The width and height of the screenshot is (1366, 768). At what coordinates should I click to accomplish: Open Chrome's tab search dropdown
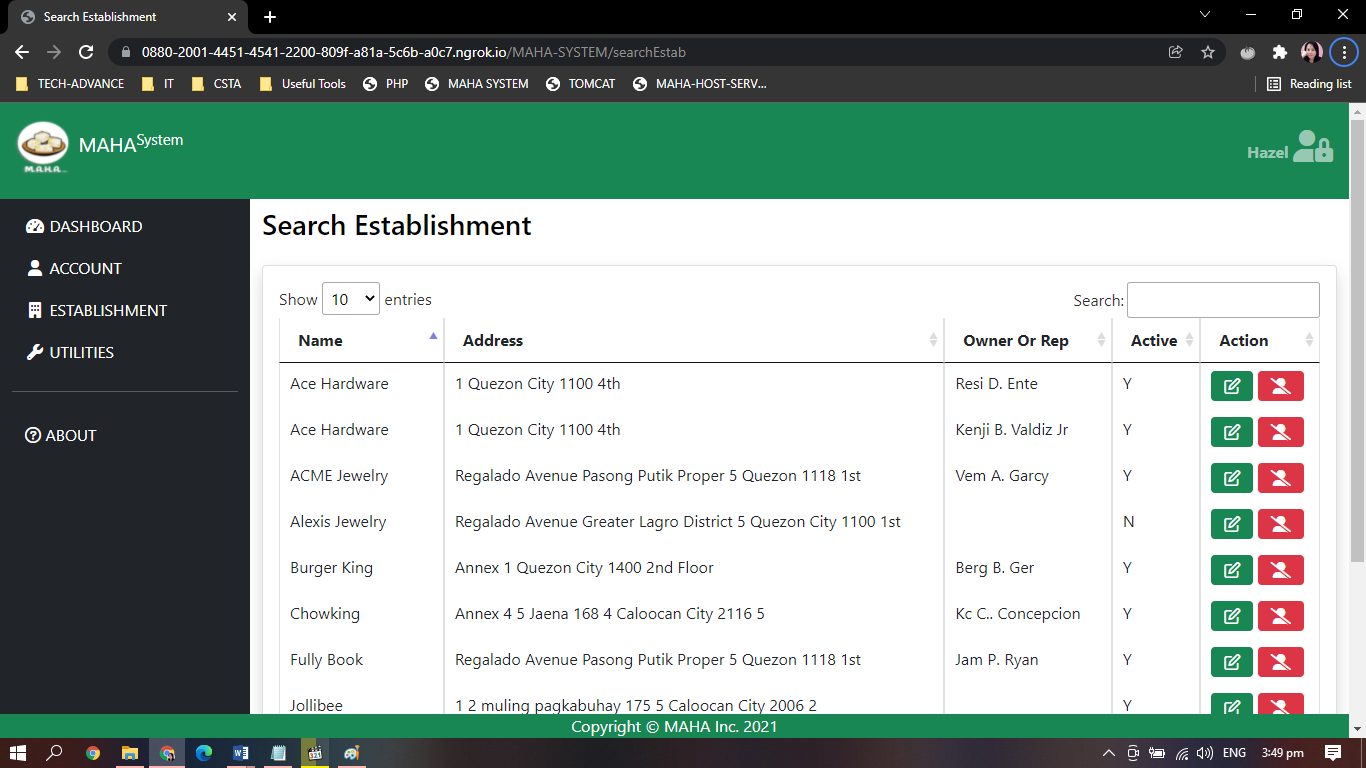[1205, 15]
